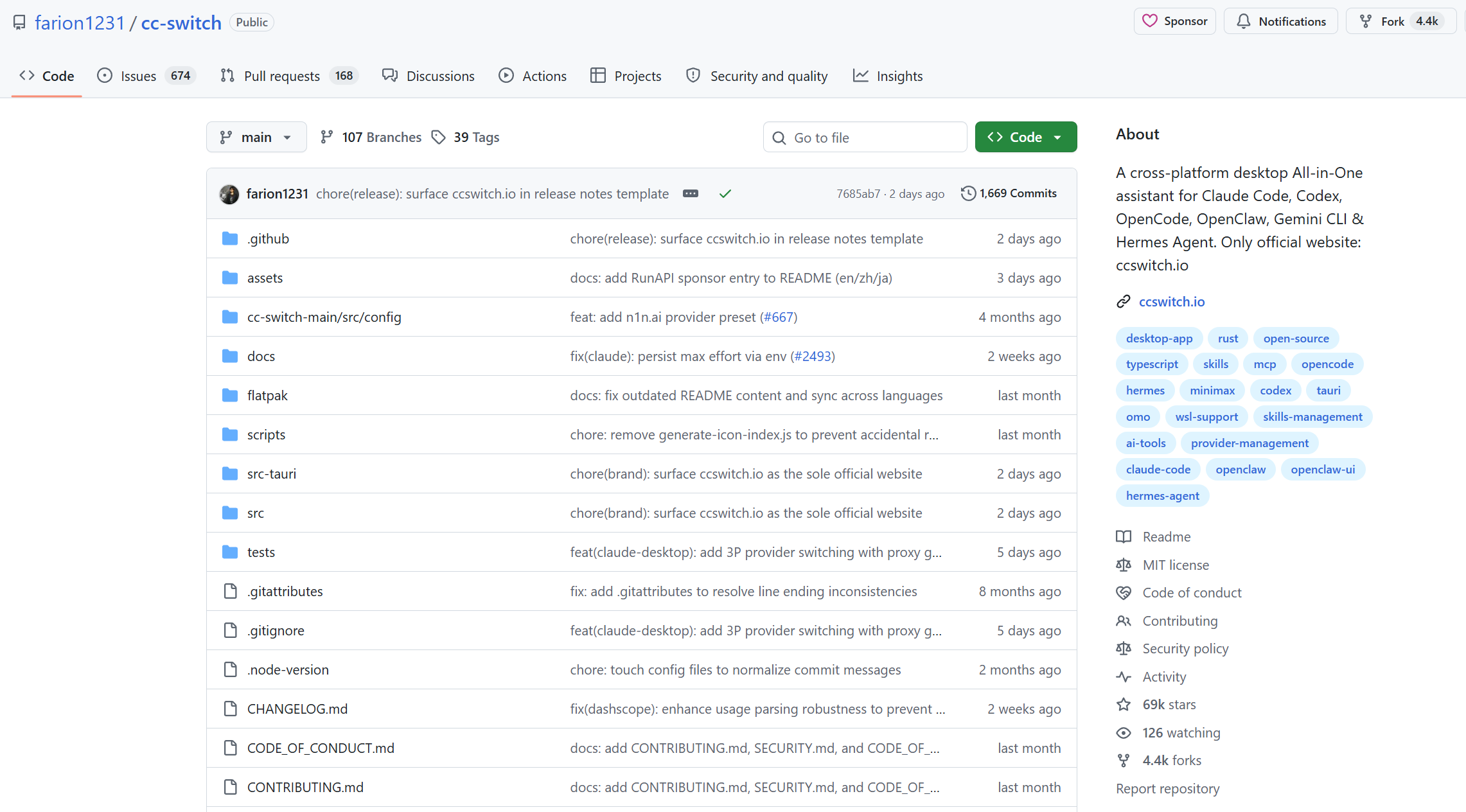The height and width of the screenshot is (812, 1466).
Task: Switch to the Issues tab
Action: [146, 76]
